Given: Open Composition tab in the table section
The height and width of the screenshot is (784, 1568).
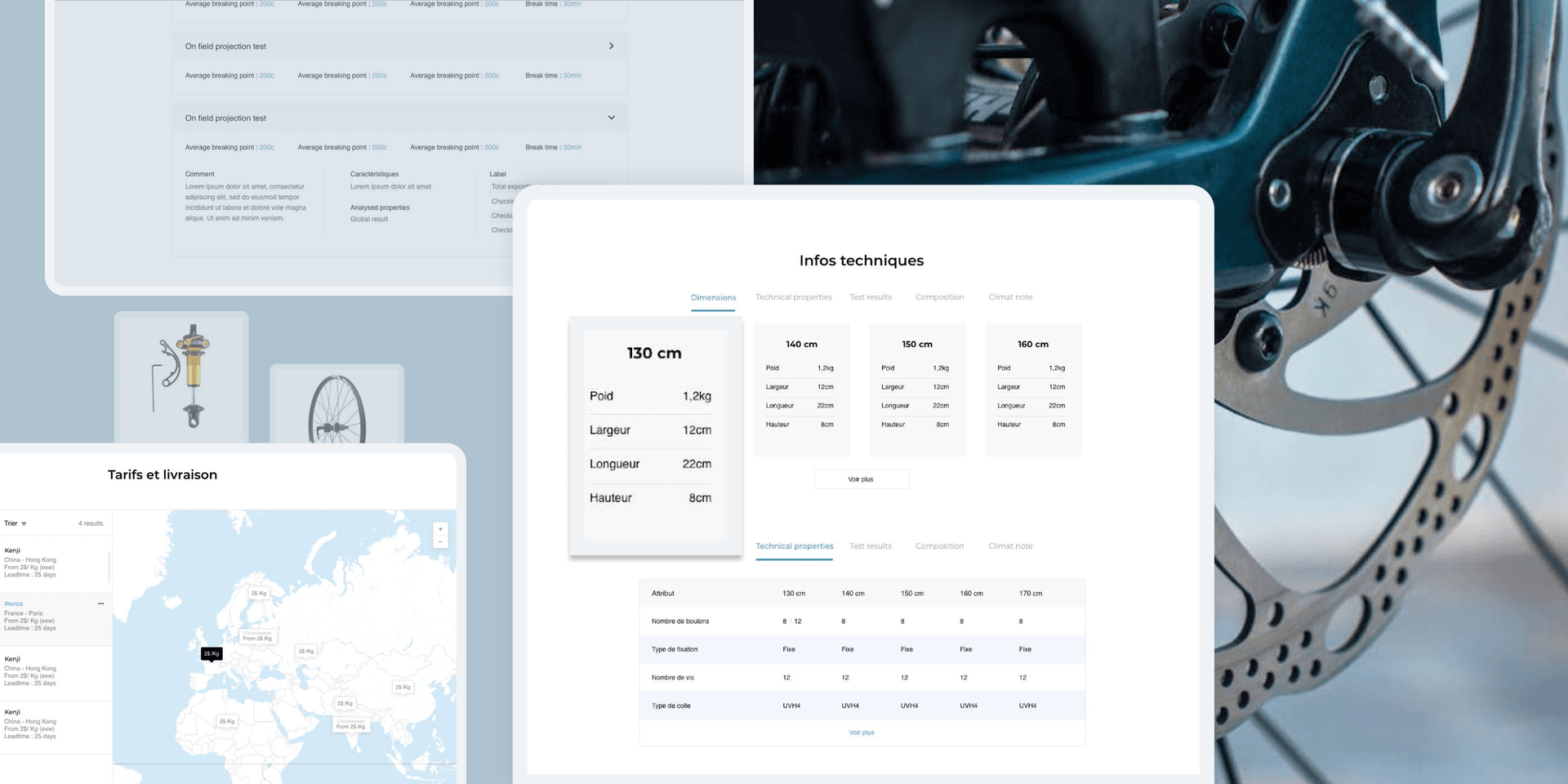Looking at the screenshot, I should pyautogui.click(x=939, y=546).
